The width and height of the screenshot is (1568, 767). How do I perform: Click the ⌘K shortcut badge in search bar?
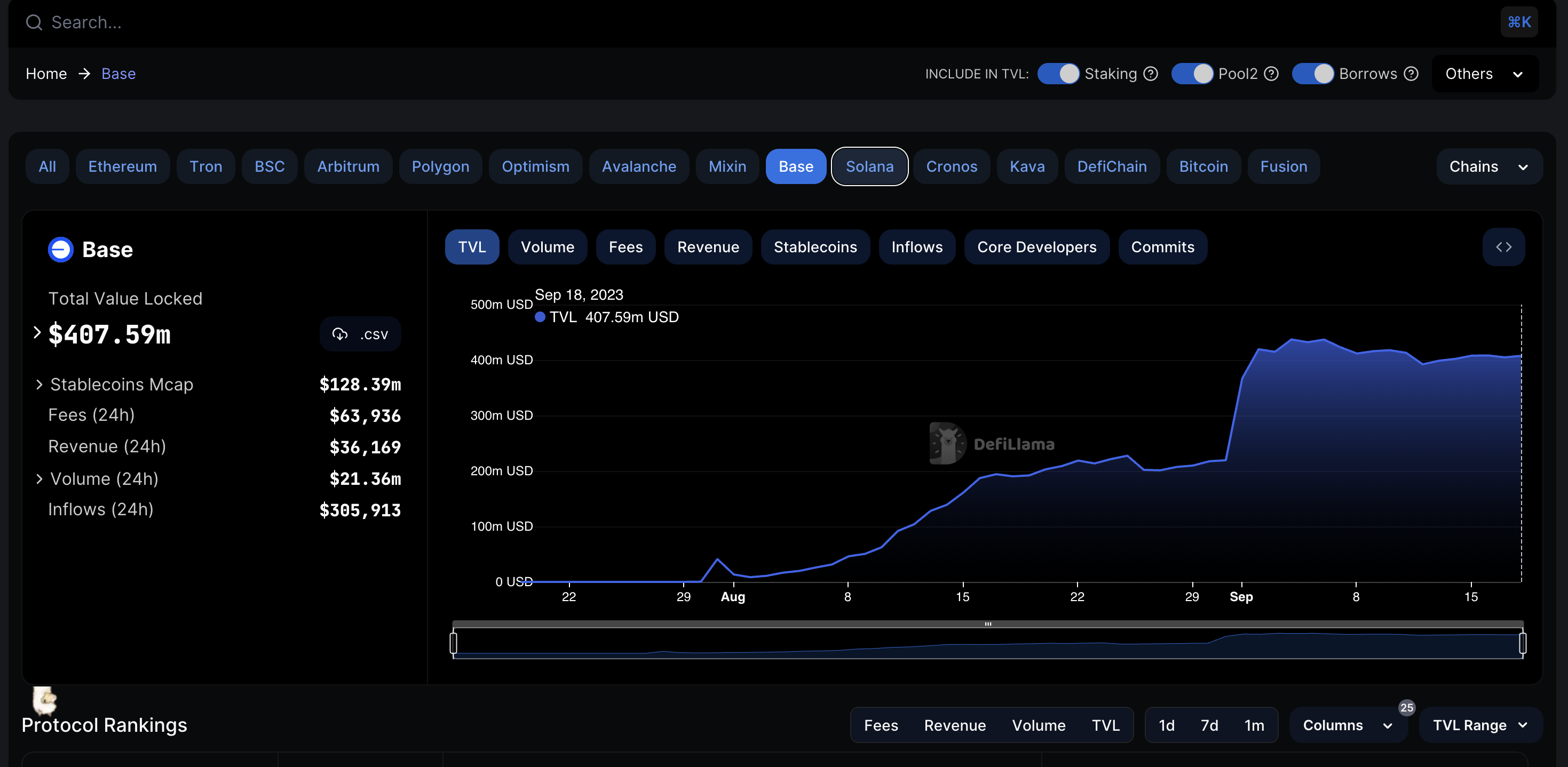pyautogui.click(x=1519, y=22)
